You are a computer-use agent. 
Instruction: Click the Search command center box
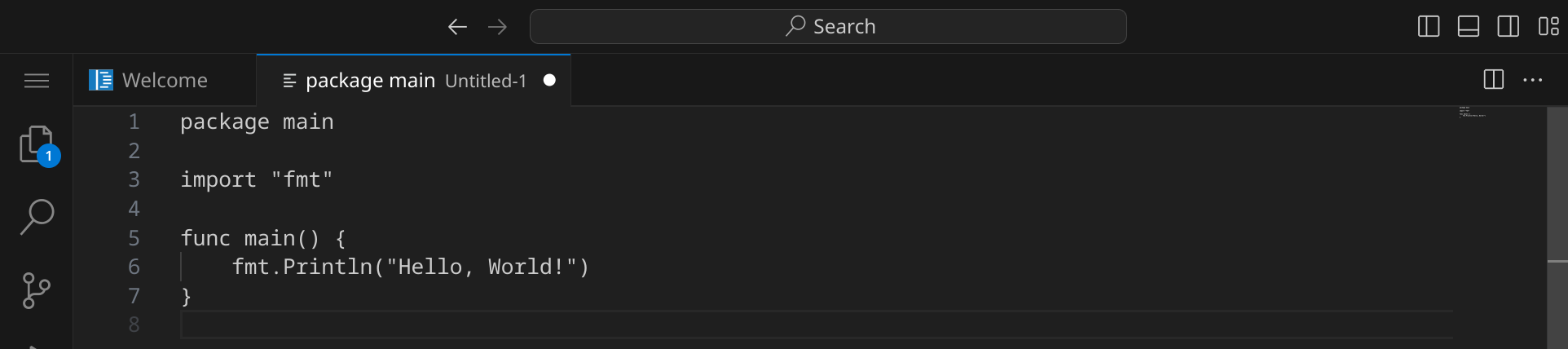(x=828, y=27)
